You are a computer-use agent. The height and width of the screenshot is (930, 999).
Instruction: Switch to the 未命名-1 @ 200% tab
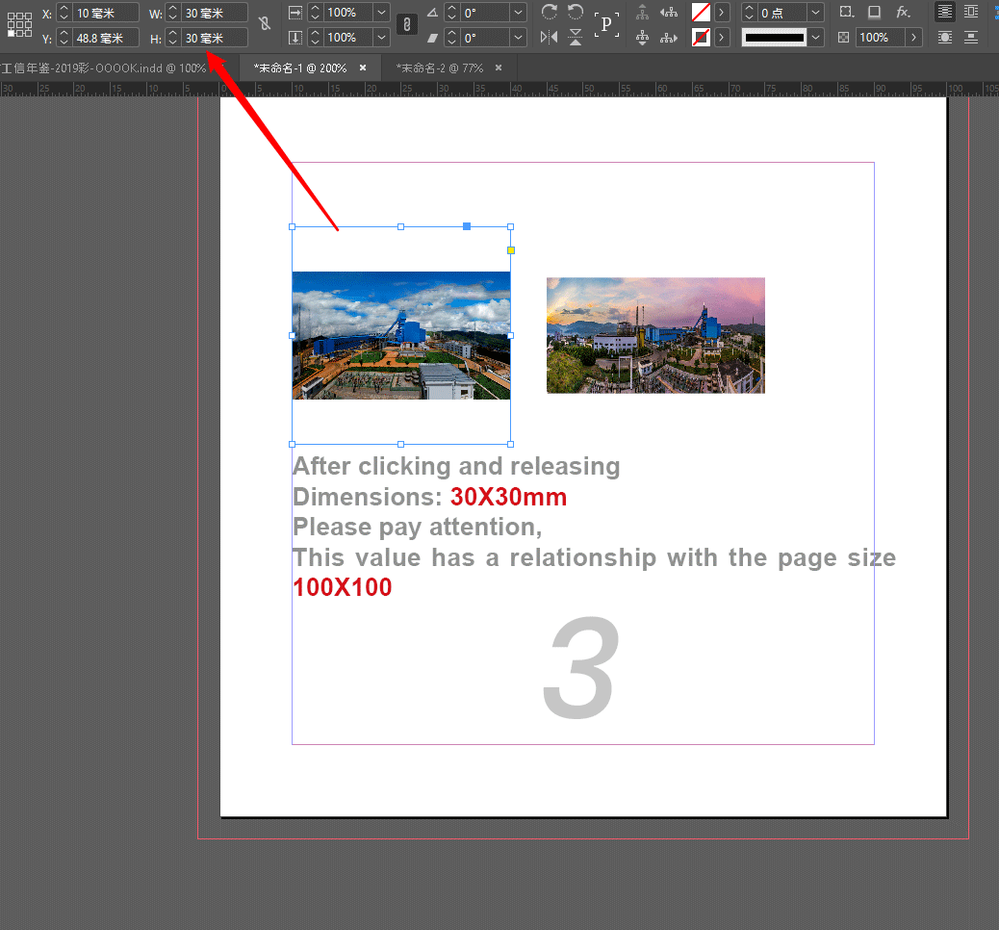click(300, 68)
